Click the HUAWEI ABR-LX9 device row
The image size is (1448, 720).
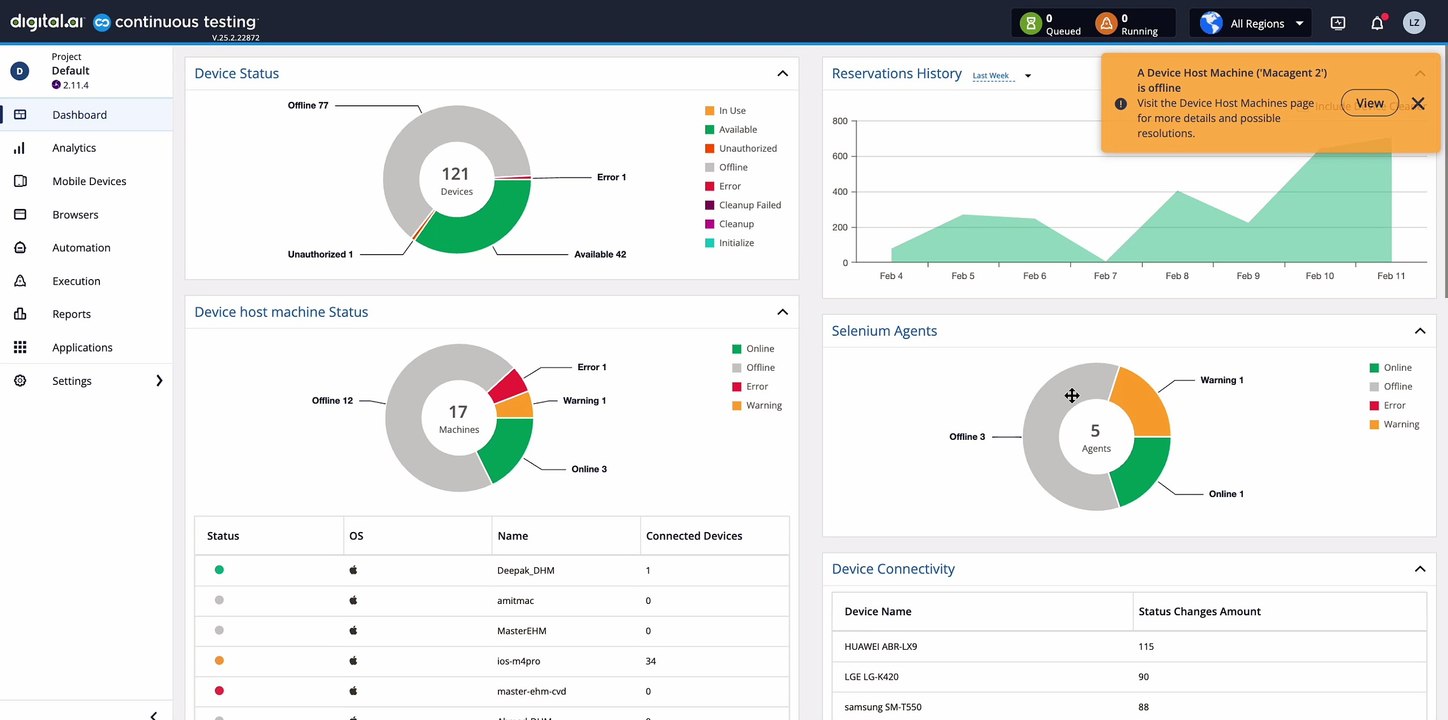1129,646
